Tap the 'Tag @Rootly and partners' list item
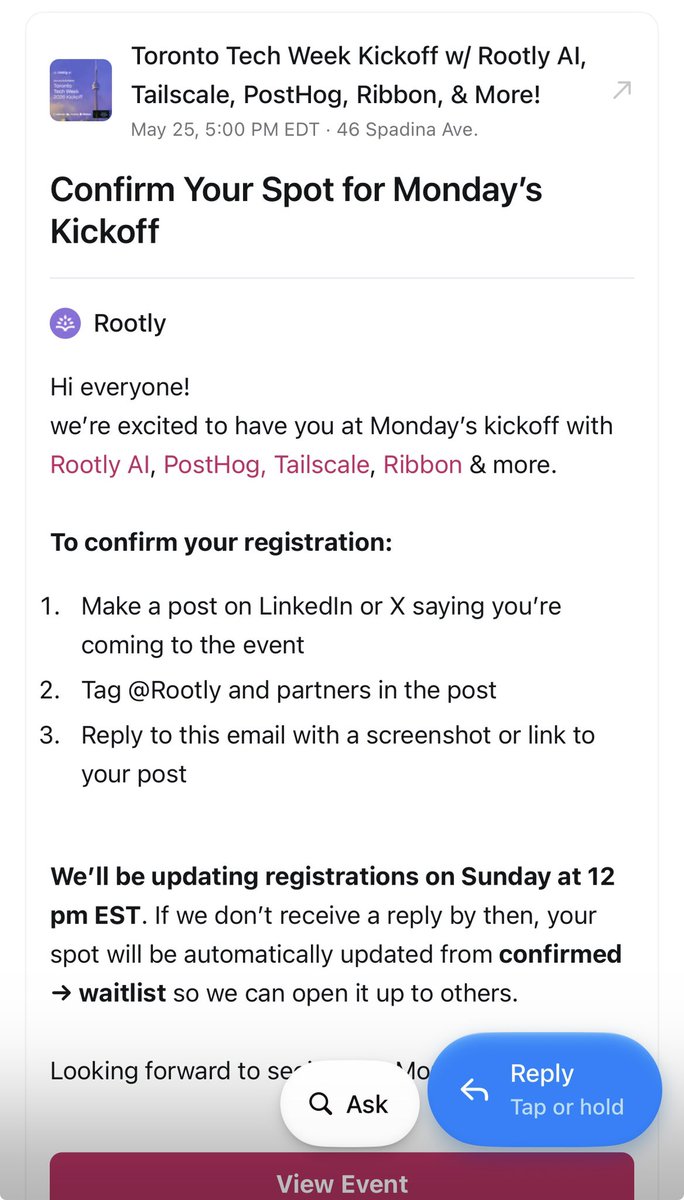Screen dimensions: 684x1200 (289, 690)
